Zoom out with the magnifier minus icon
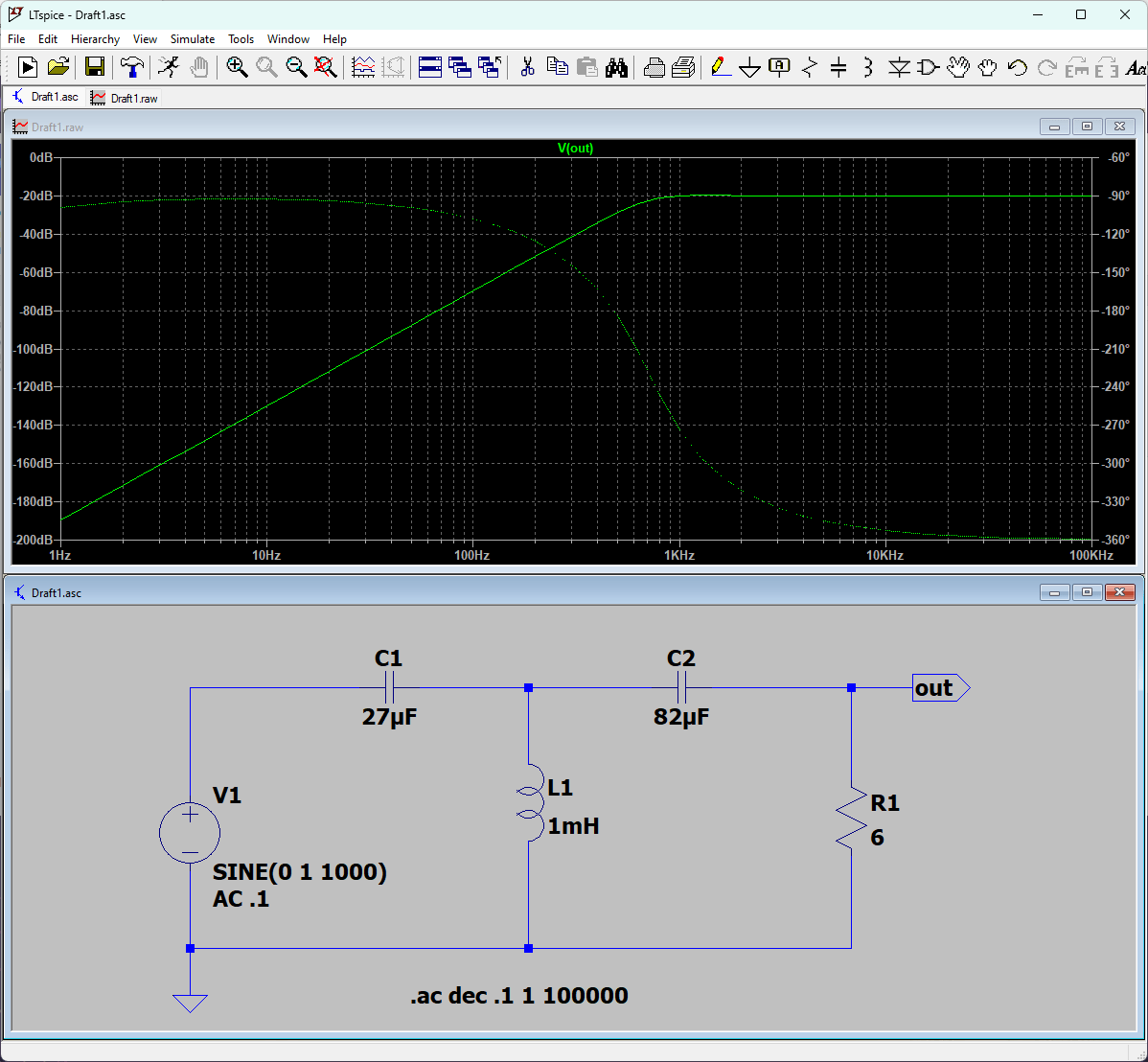This screenshot has width=1148, height=1062. [296, 67]
